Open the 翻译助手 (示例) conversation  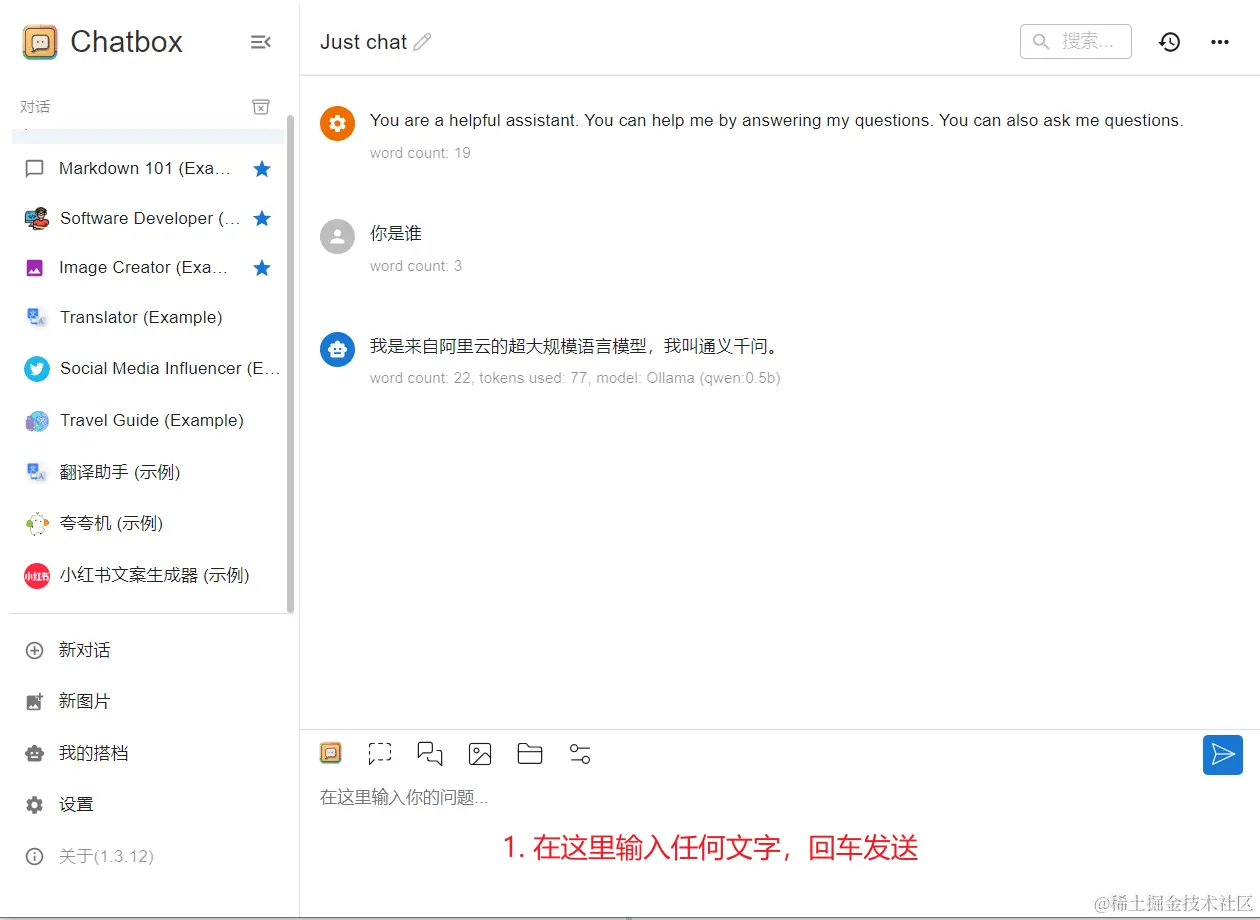click(148, 472)
